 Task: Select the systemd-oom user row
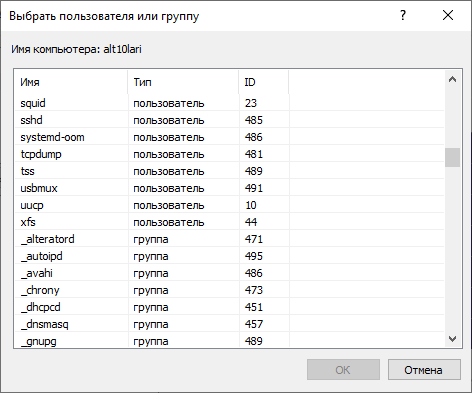click(x=229, y=137)
